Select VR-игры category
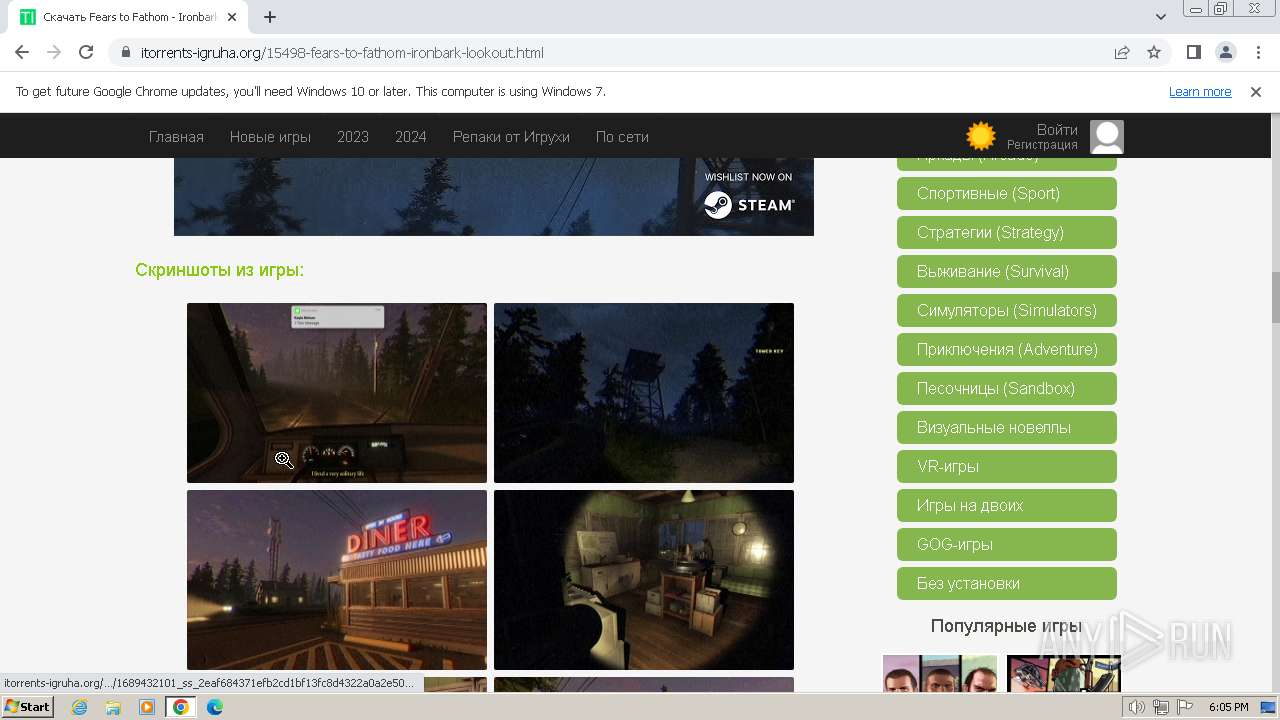 point(1007,466)
